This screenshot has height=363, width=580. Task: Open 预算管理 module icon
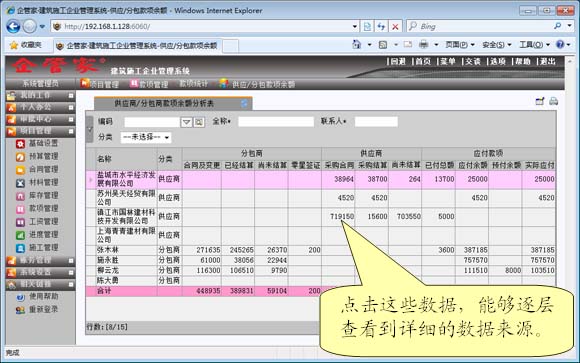click(x=20, y=157)
